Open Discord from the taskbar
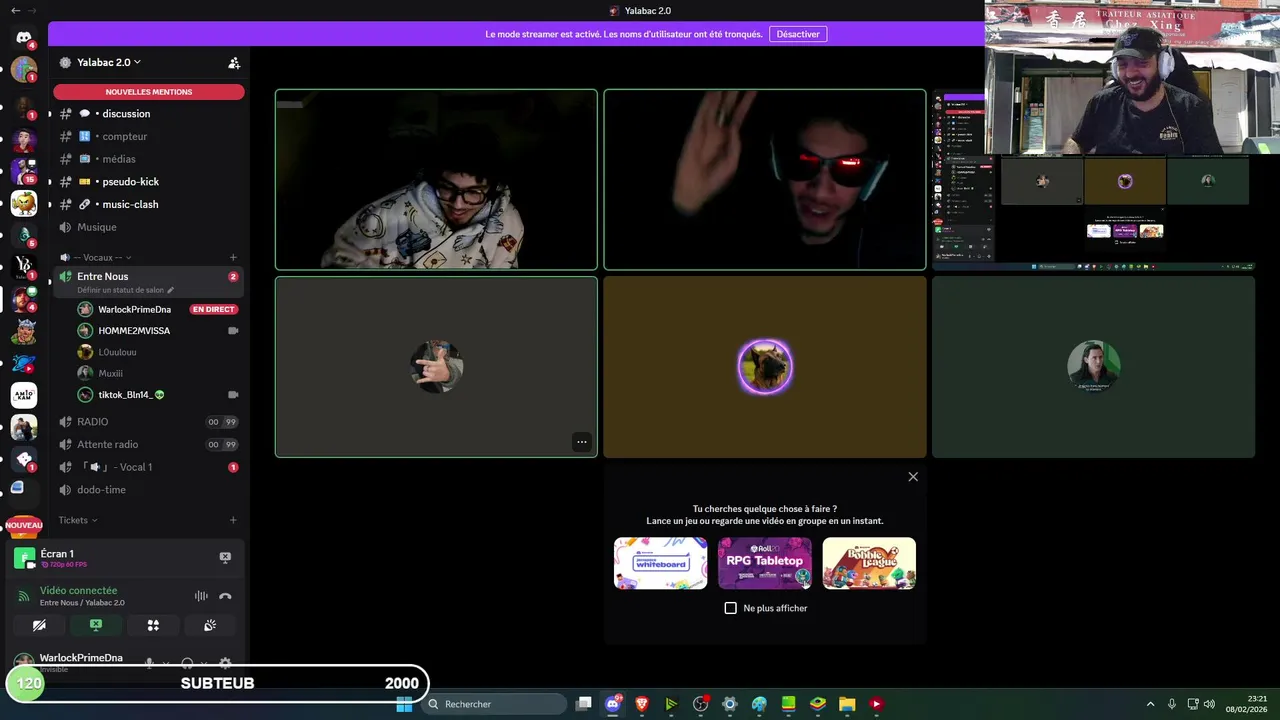The height and width of the screenshot is (720, 1280). [x=613, y=704]
